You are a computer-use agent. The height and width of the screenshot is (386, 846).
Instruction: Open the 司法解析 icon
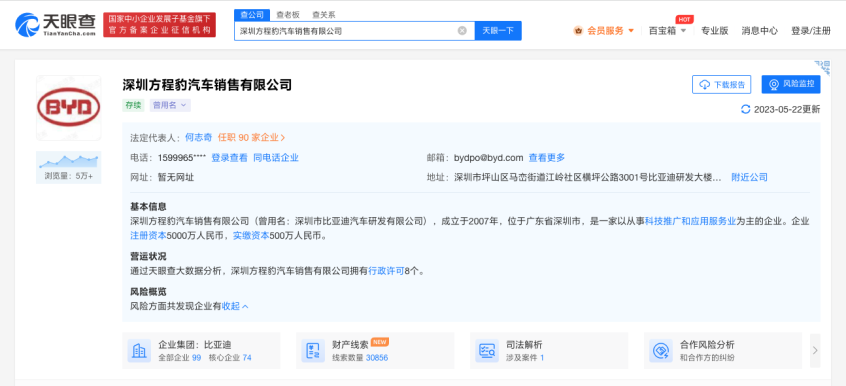click(x=487, y=351)
